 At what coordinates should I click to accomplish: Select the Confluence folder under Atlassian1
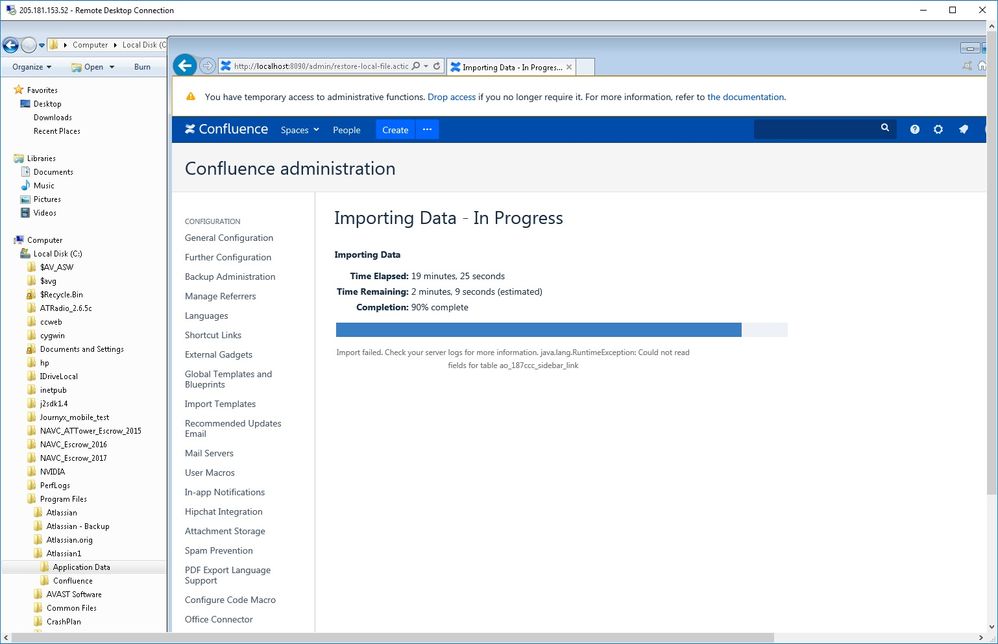[x=73, y=581]
